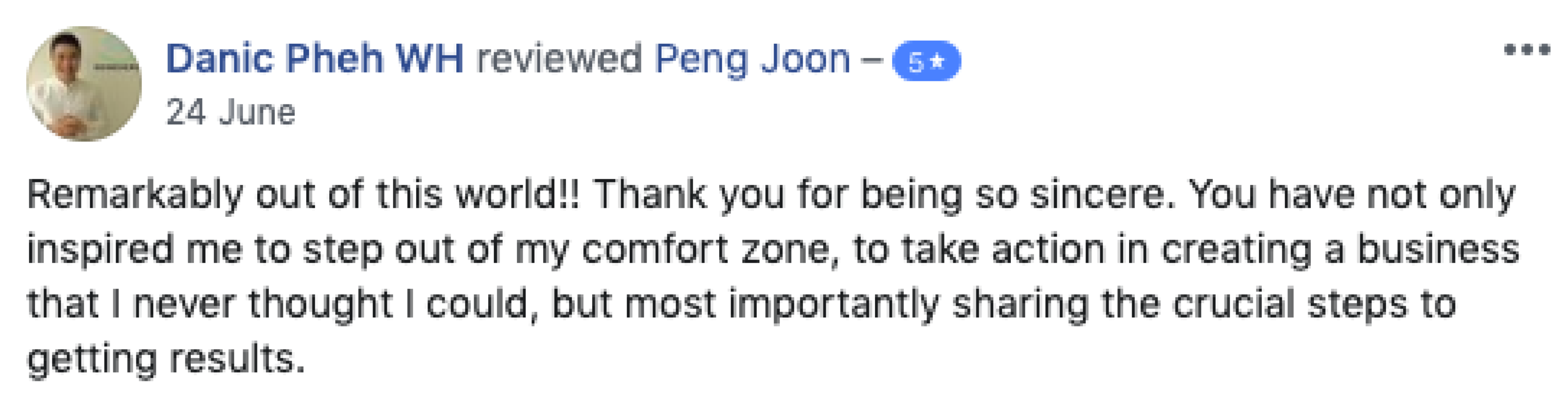This screenshot has width=1568, height=407.
Task: Open Danic Pheh WH's profile link
Action: point(315,59)
